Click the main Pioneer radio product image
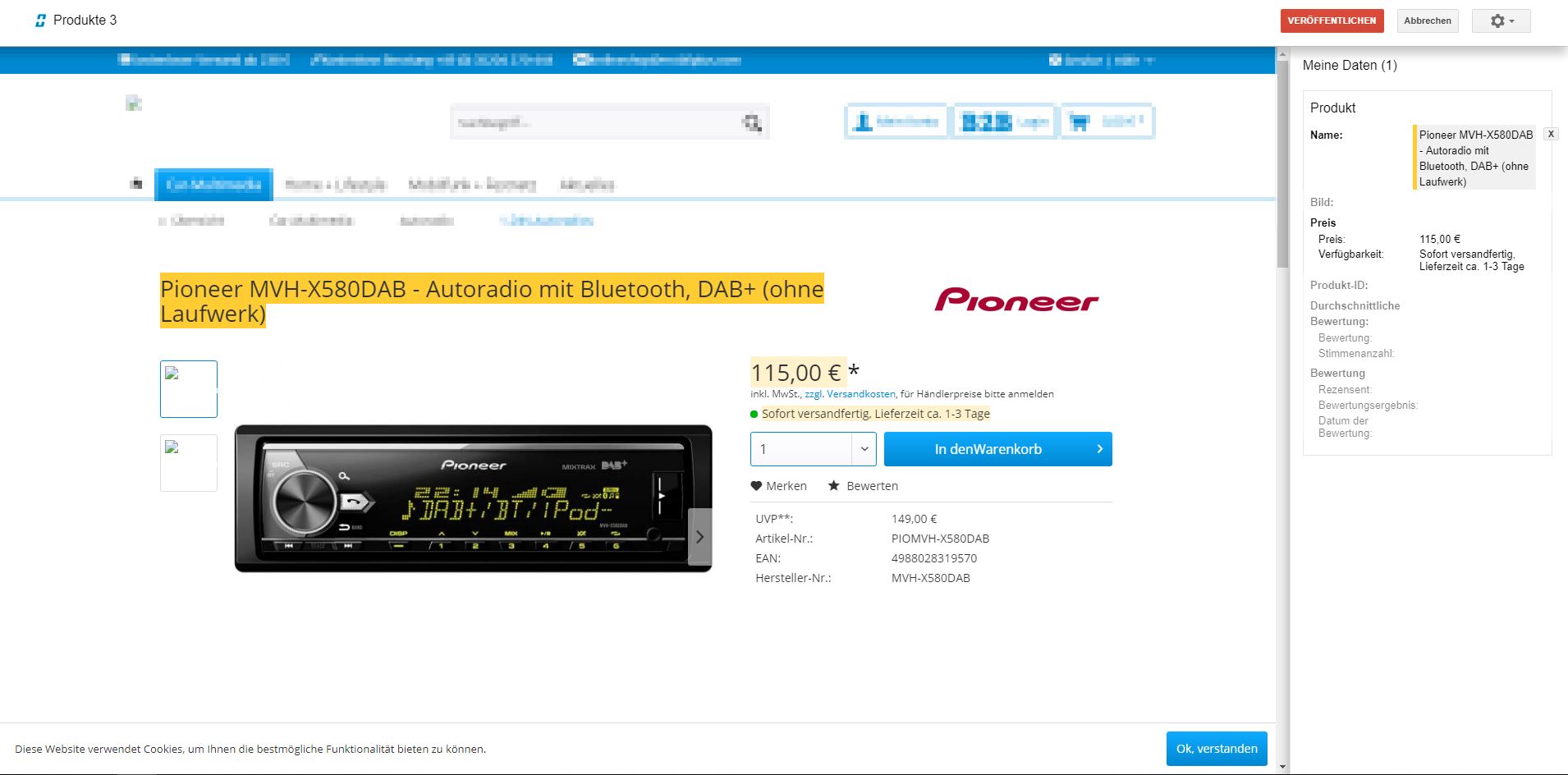 coord(473,498)
